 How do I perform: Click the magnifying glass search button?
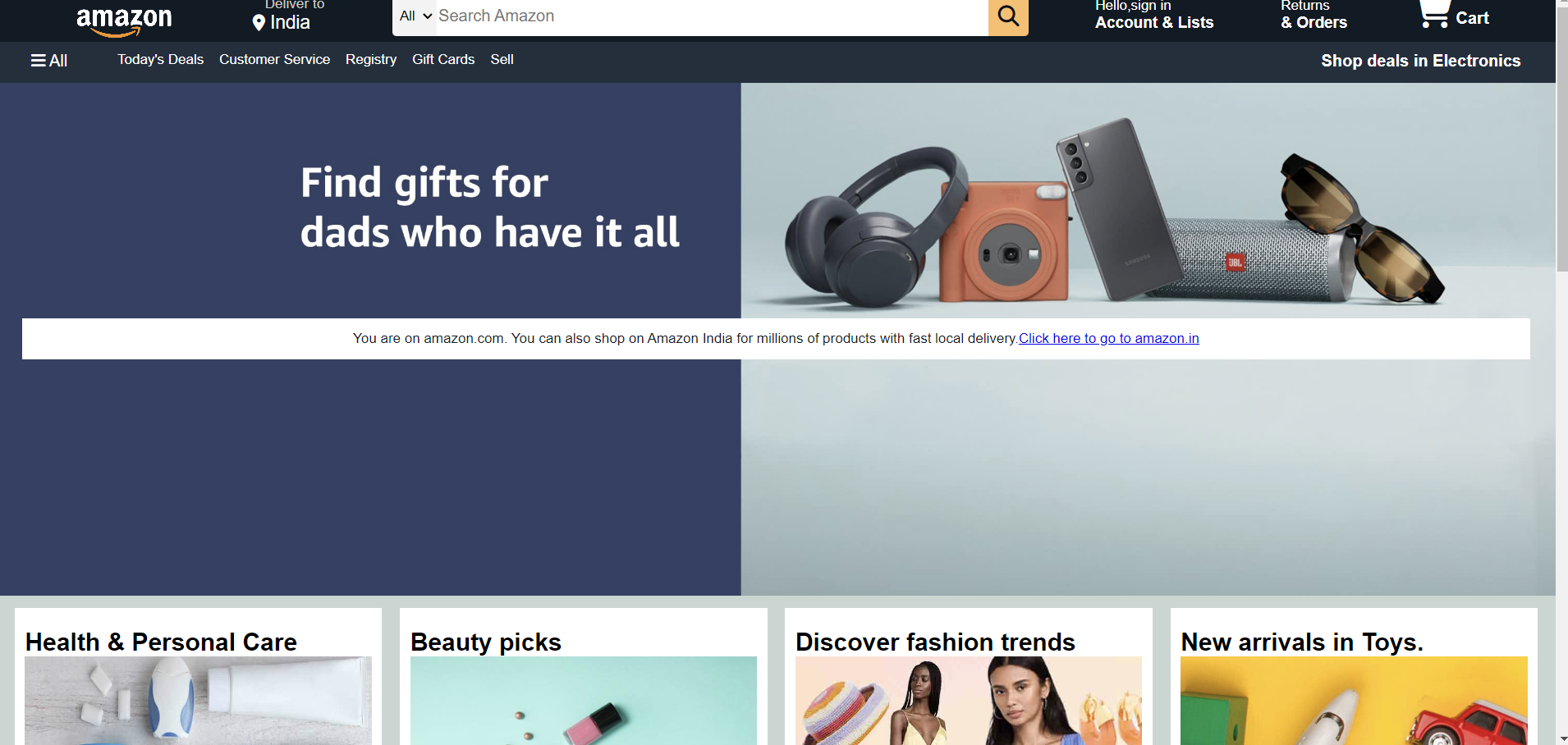(x=1008, y=16)
